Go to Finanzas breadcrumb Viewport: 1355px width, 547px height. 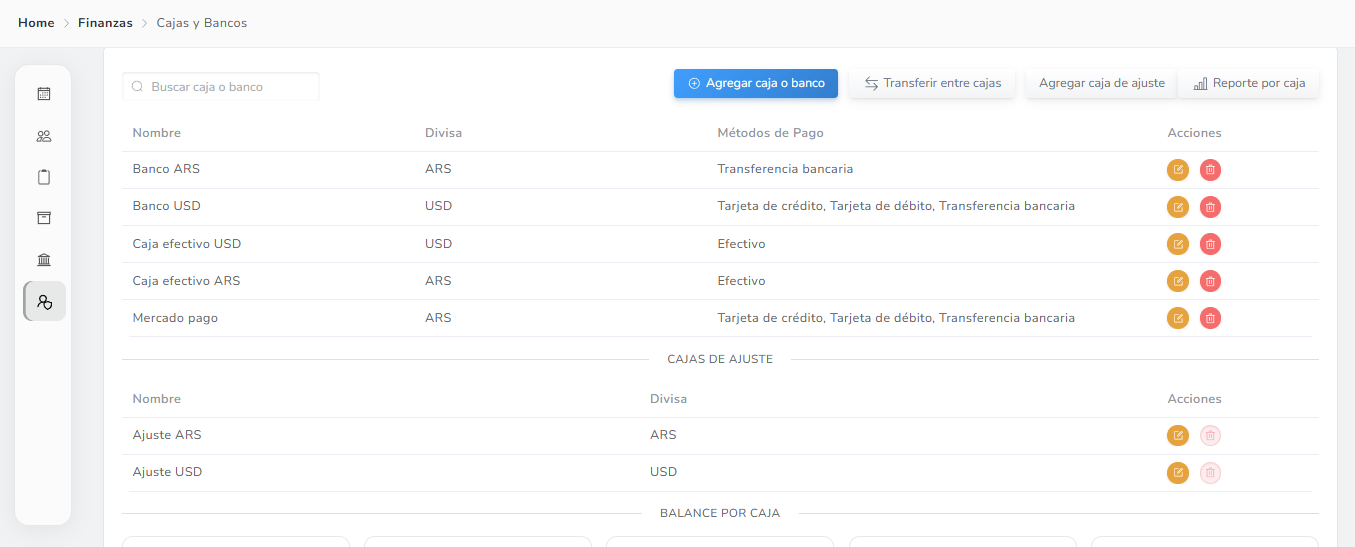coord(105,23)
